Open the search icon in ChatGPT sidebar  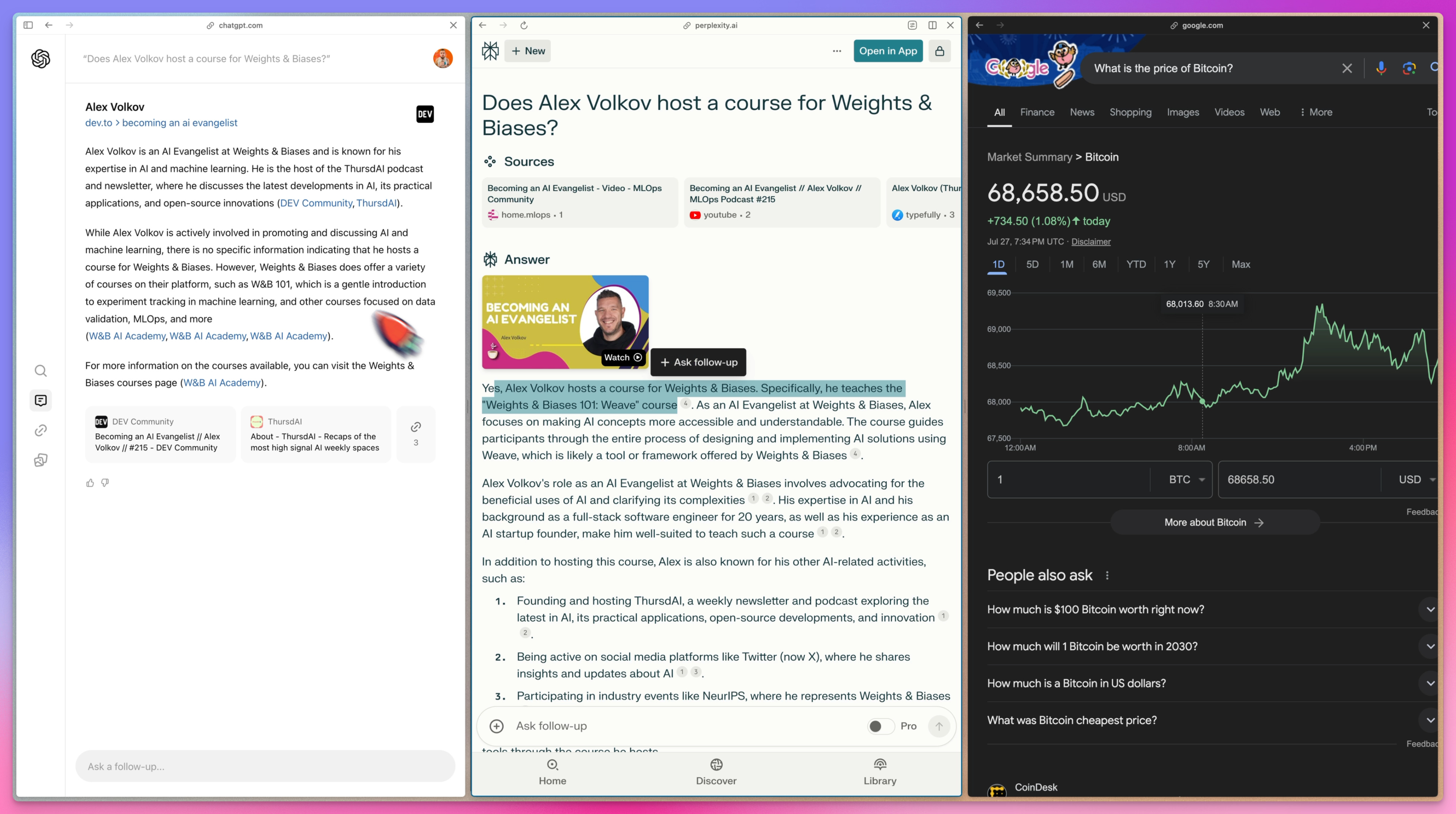[x=41, y=371]
